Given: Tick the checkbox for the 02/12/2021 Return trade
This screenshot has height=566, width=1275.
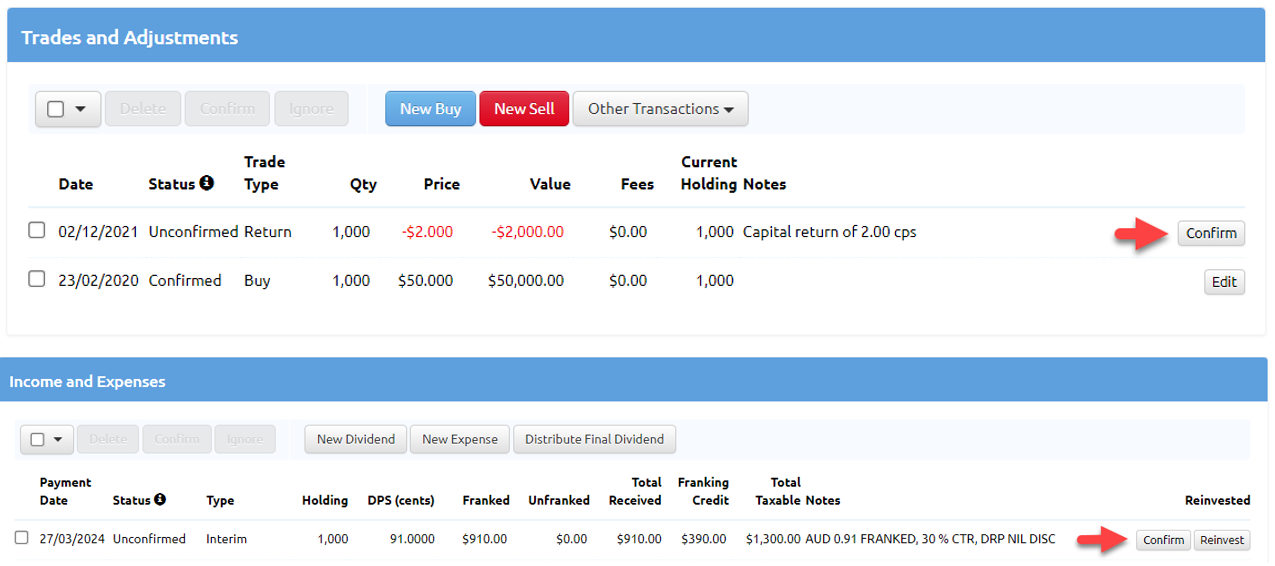Looking at the screenshot, I should pyautogui.click(x=37, y=231).
